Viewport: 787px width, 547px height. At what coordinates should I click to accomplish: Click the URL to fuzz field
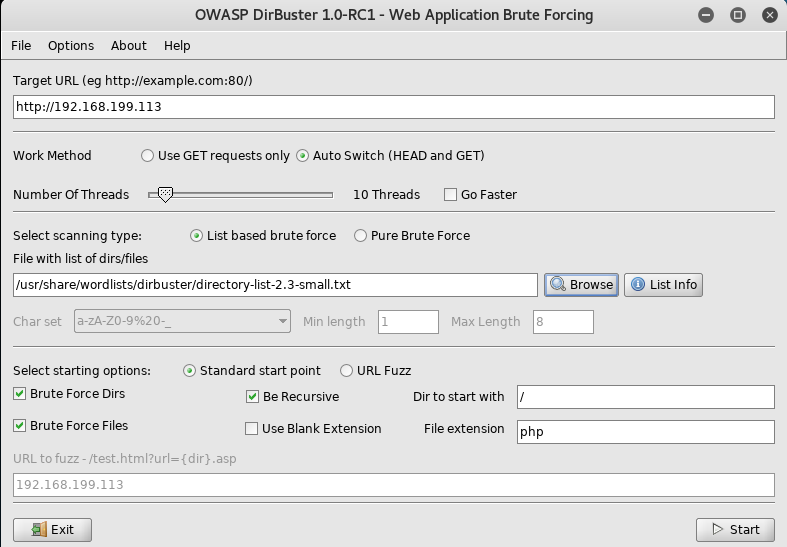394,485
